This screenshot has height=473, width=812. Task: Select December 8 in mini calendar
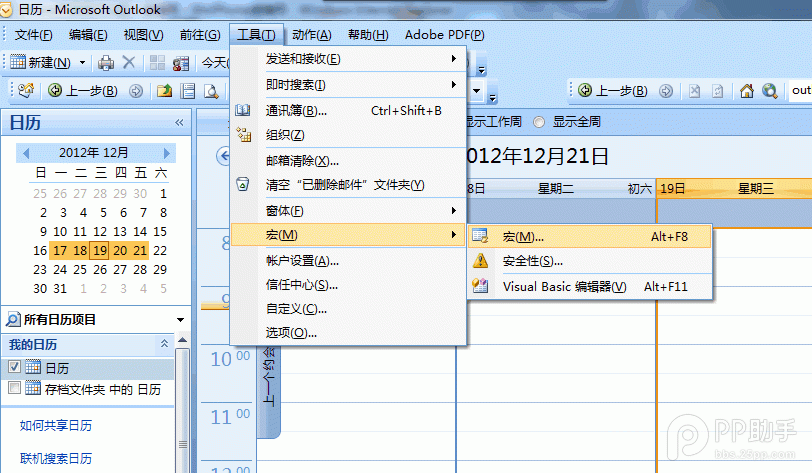click(163, 212)
